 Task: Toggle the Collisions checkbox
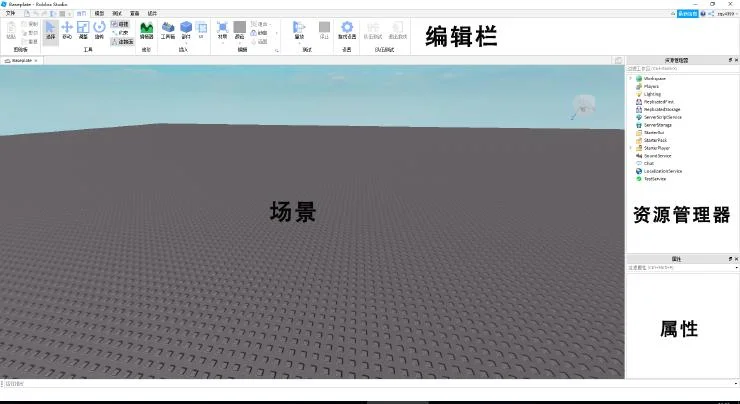120,24
